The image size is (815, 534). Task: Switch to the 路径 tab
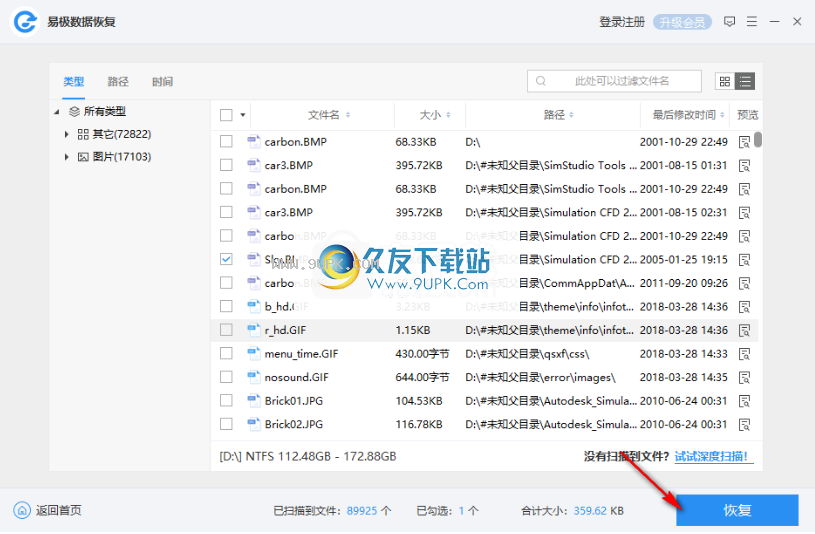coord(118,82)
